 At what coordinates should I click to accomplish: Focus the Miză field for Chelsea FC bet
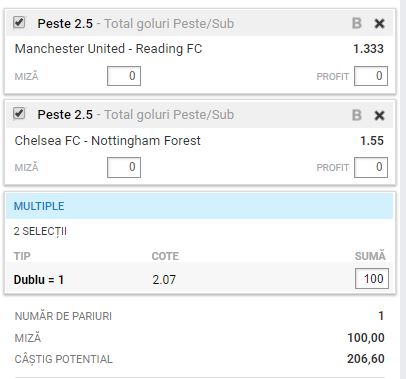pos(124,167)
